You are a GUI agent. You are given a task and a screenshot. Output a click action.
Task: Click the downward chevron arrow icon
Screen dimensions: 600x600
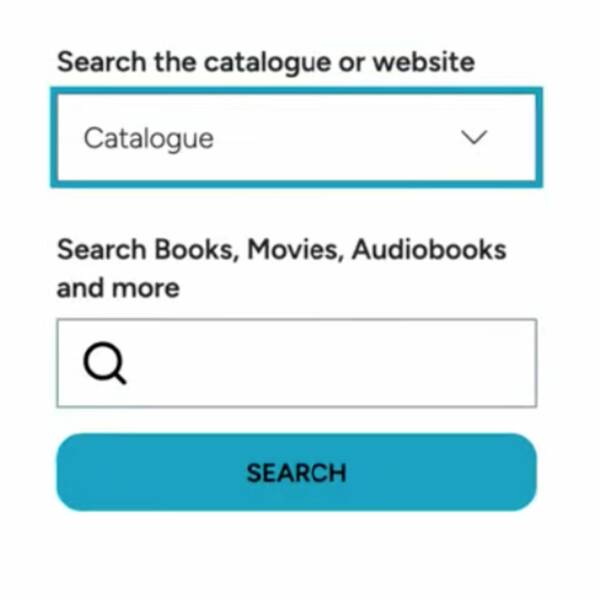click(474, 137)
